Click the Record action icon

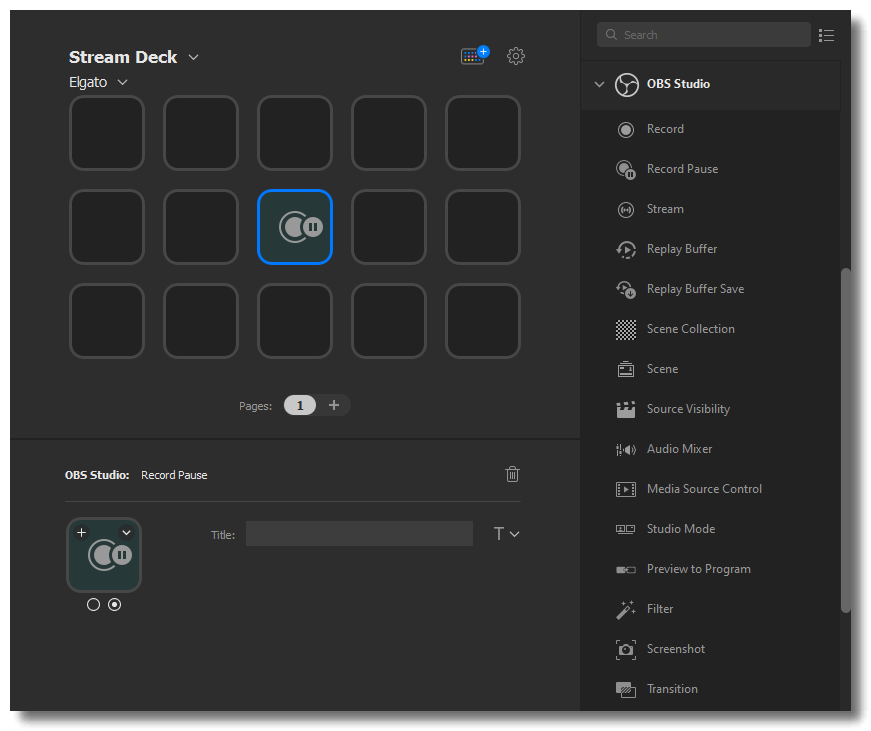coord(625,129)
